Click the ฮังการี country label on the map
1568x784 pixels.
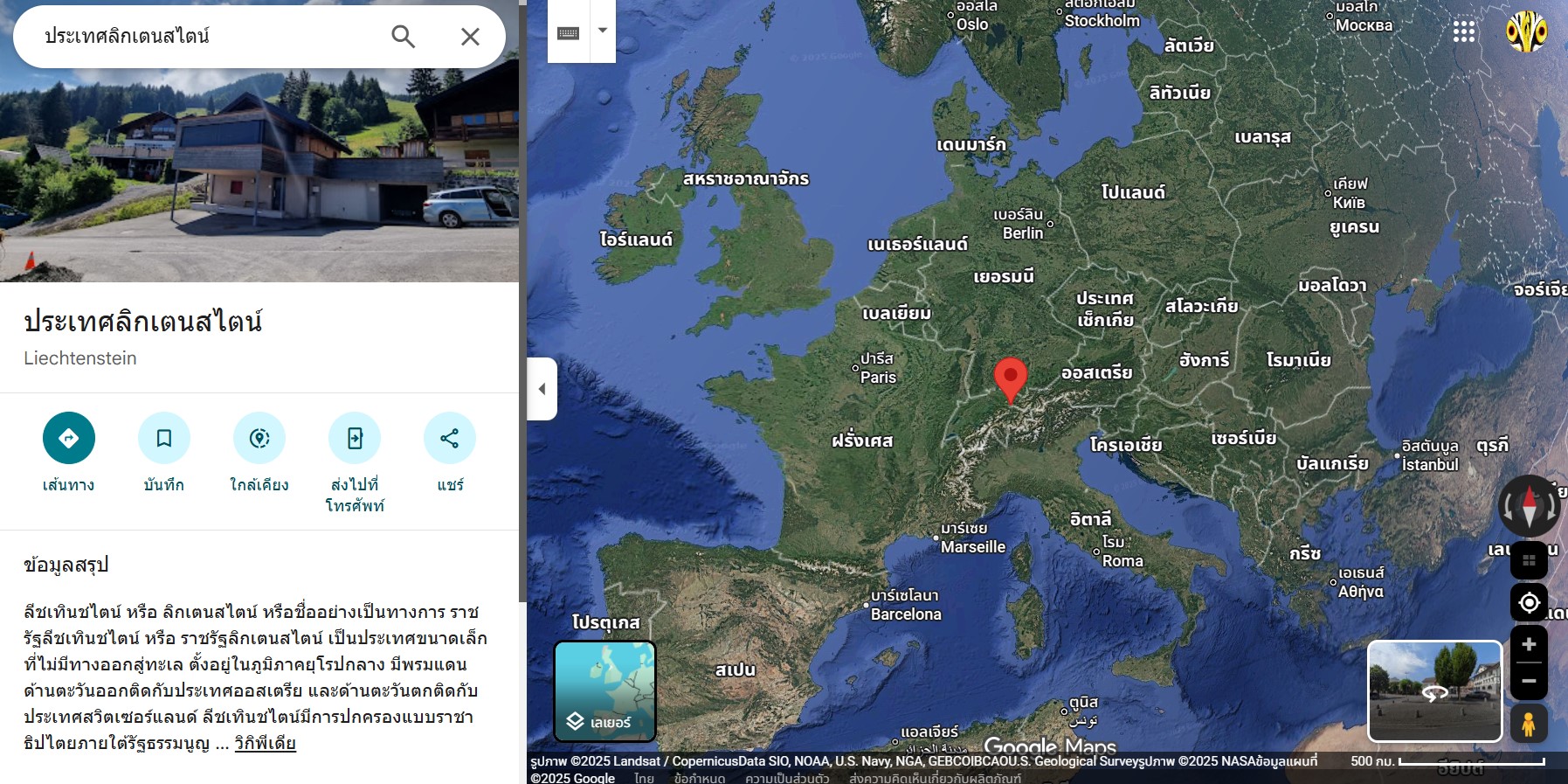click(x=1204, y=359)
